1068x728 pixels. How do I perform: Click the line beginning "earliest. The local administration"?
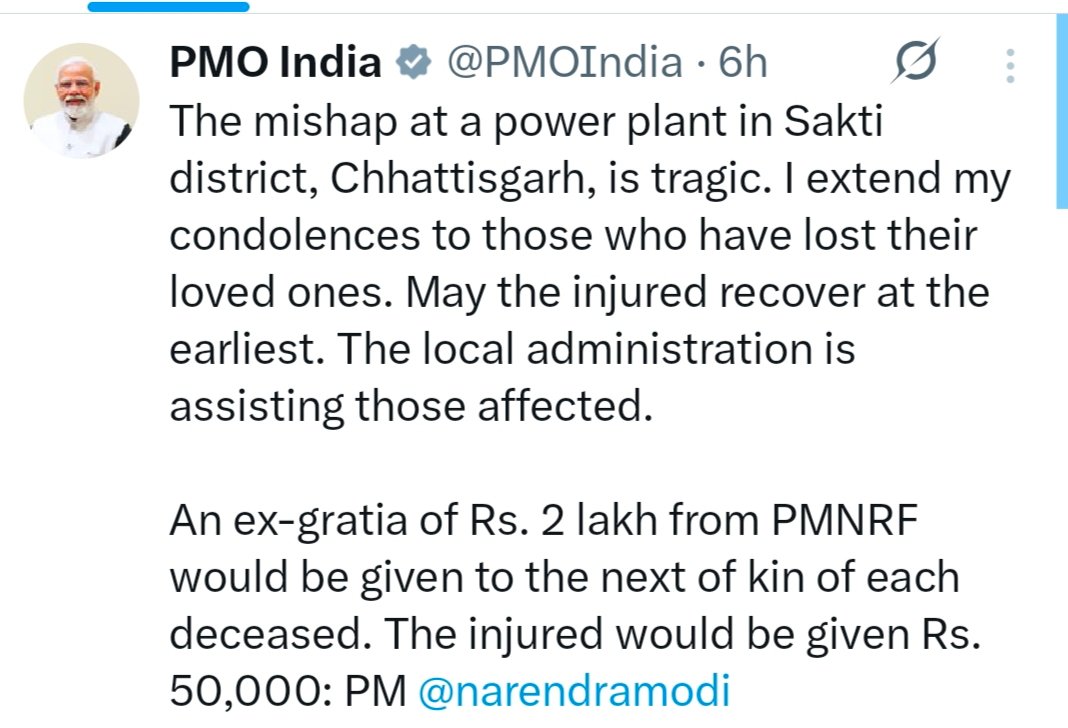coord(512,351)
